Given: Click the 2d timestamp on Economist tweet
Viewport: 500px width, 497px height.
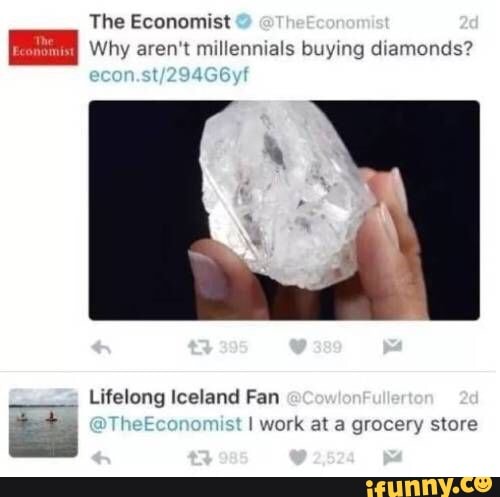Looking at the screenshot, I should click(469, 23).
